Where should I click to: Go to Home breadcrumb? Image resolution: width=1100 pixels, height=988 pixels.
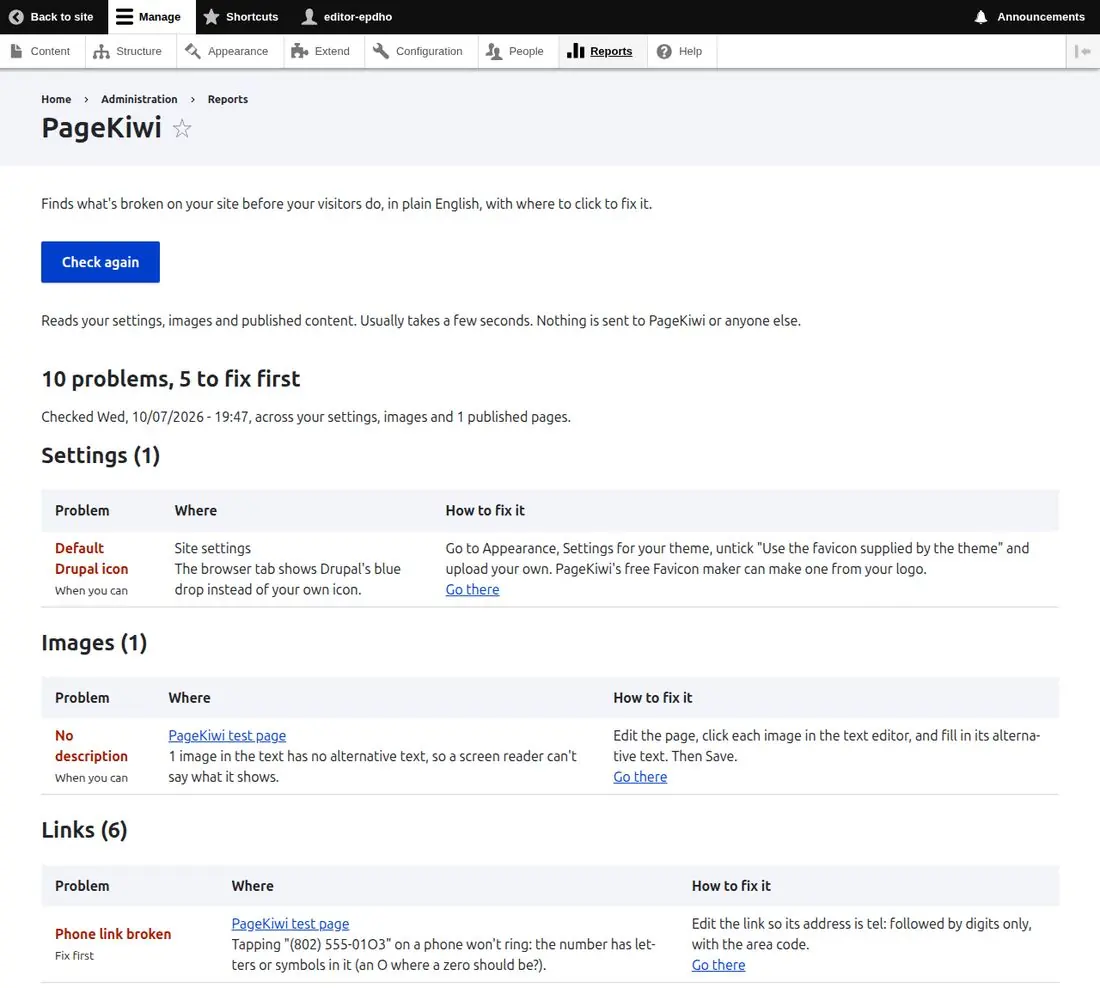tap(56, 99)
